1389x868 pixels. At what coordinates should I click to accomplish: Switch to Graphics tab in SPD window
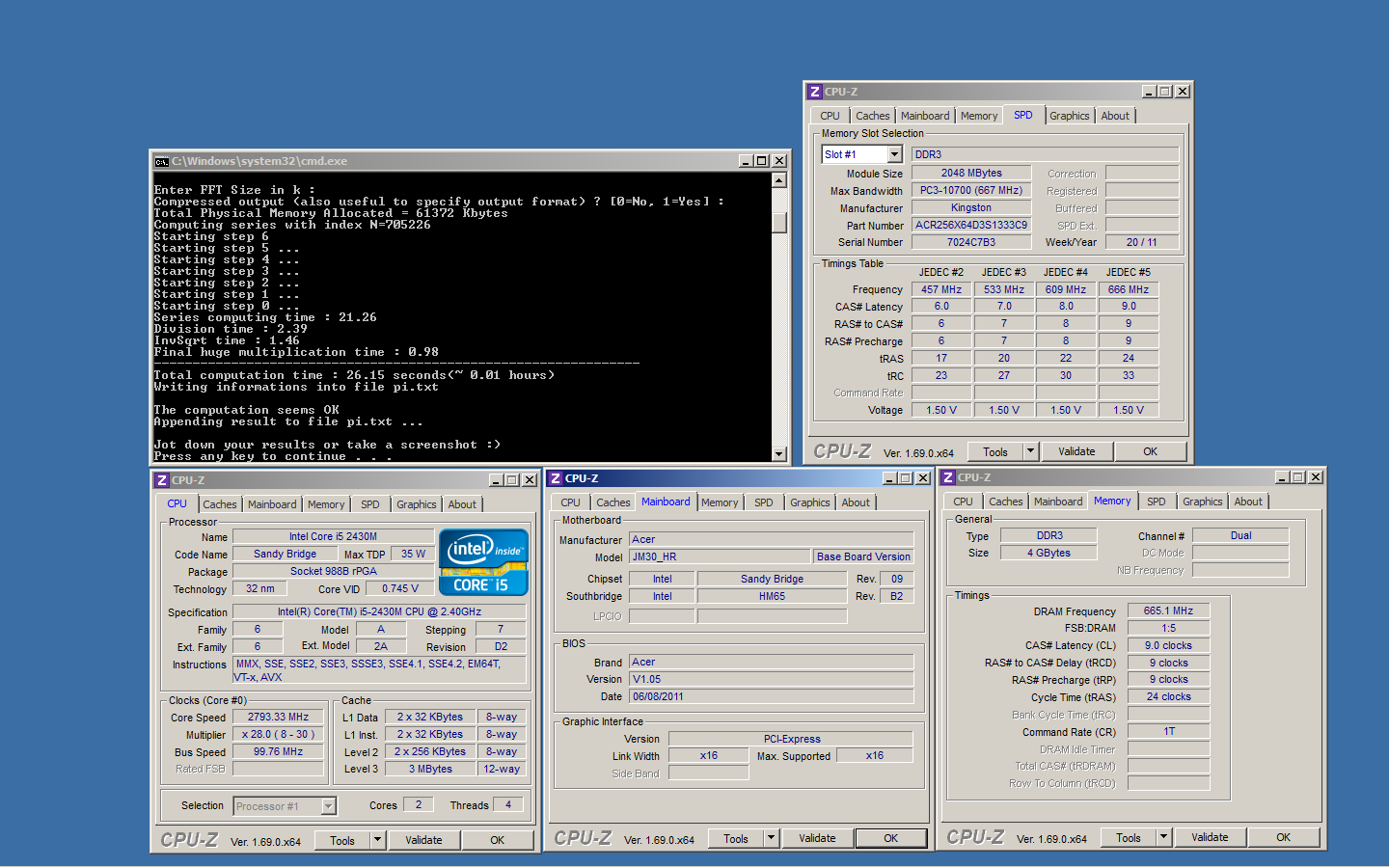[1070, 116]
